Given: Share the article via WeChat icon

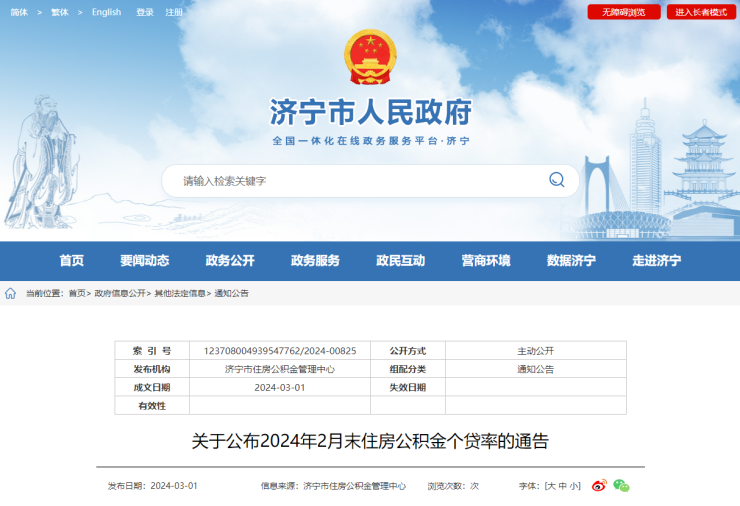Looking at the screenshot, I should (x=622, y=486).
